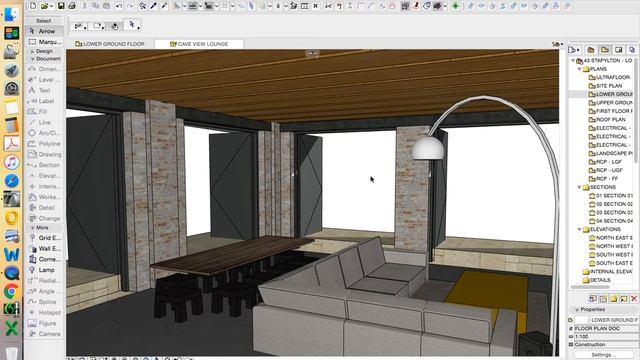Click the New document icon

tap(33, 6)
